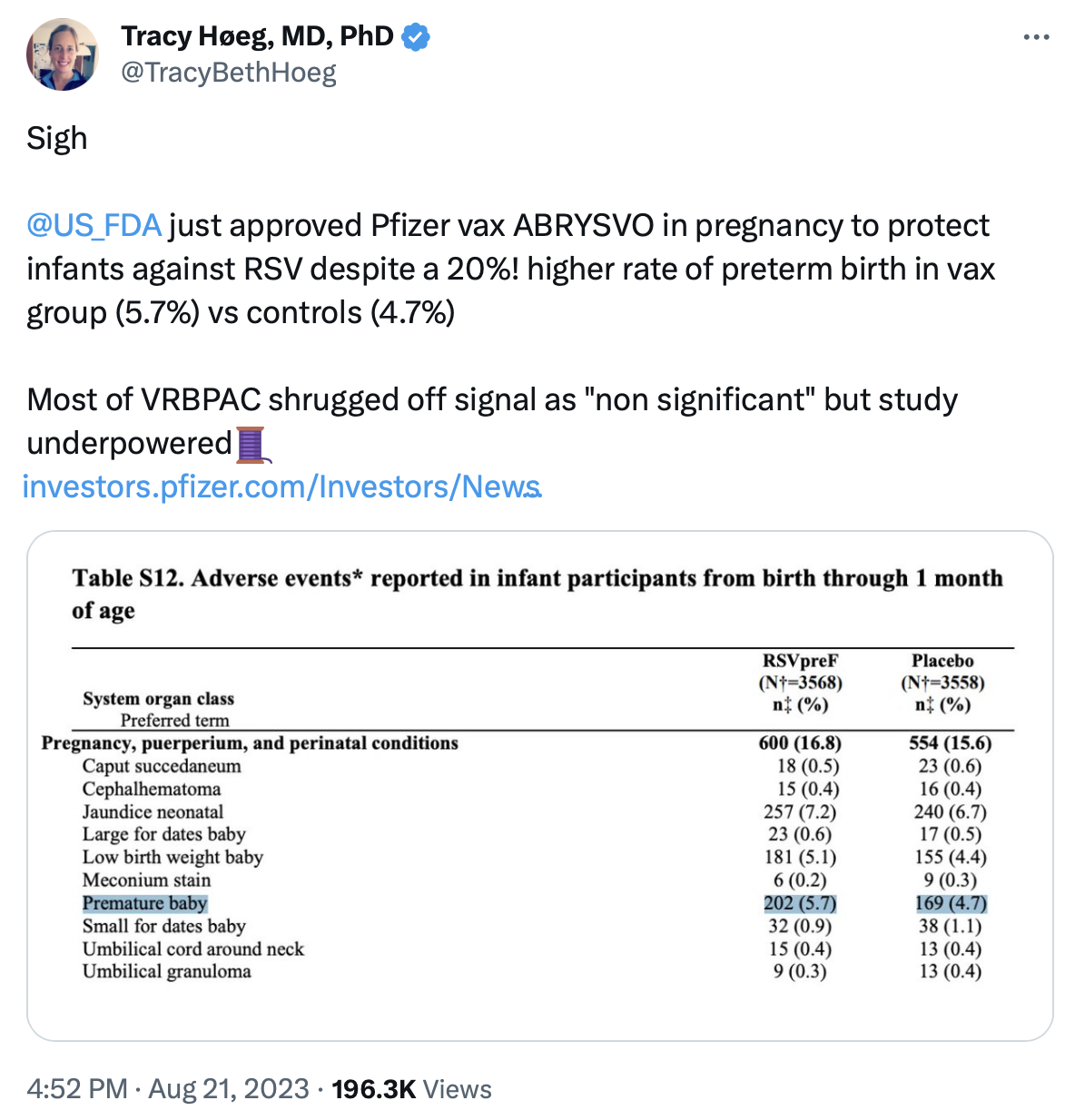Select the tweet text reading Sigh
This screenshot has height=1120, width=1075.
[57, 138]
